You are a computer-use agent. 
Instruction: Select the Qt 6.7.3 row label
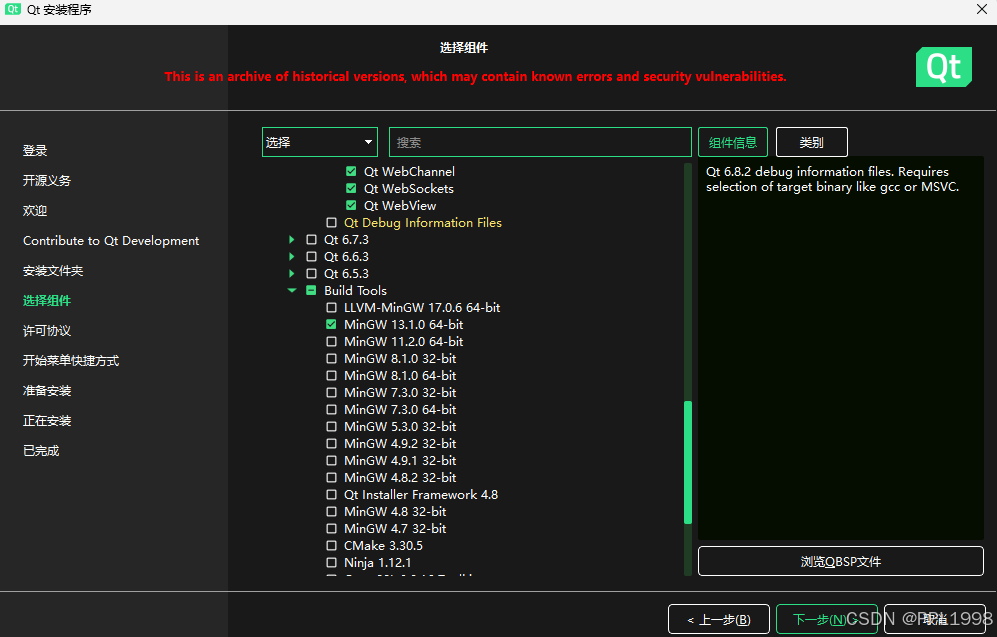347,240
